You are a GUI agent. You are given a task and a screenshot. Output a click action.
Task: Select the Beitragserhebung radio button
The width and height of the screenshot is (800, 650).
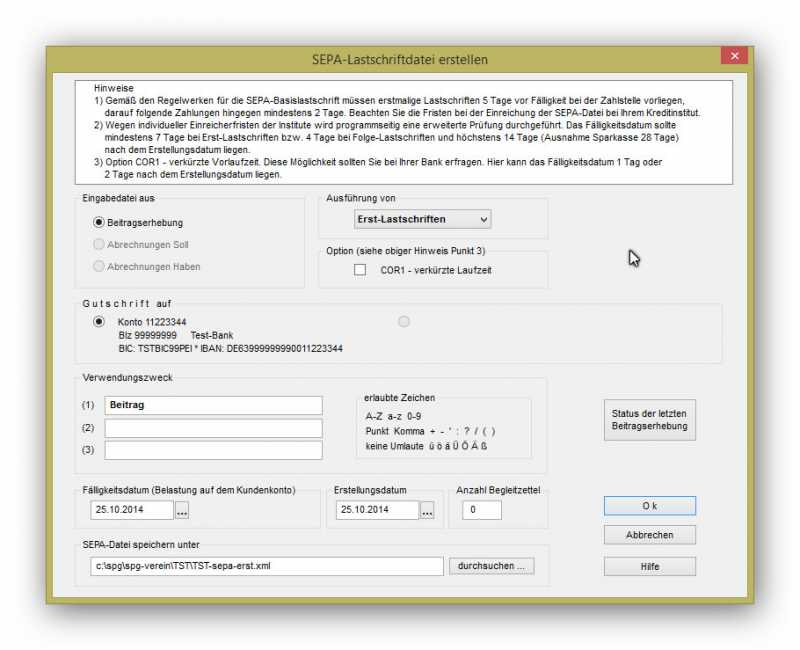pyautogui.click(x=99, y=222)
